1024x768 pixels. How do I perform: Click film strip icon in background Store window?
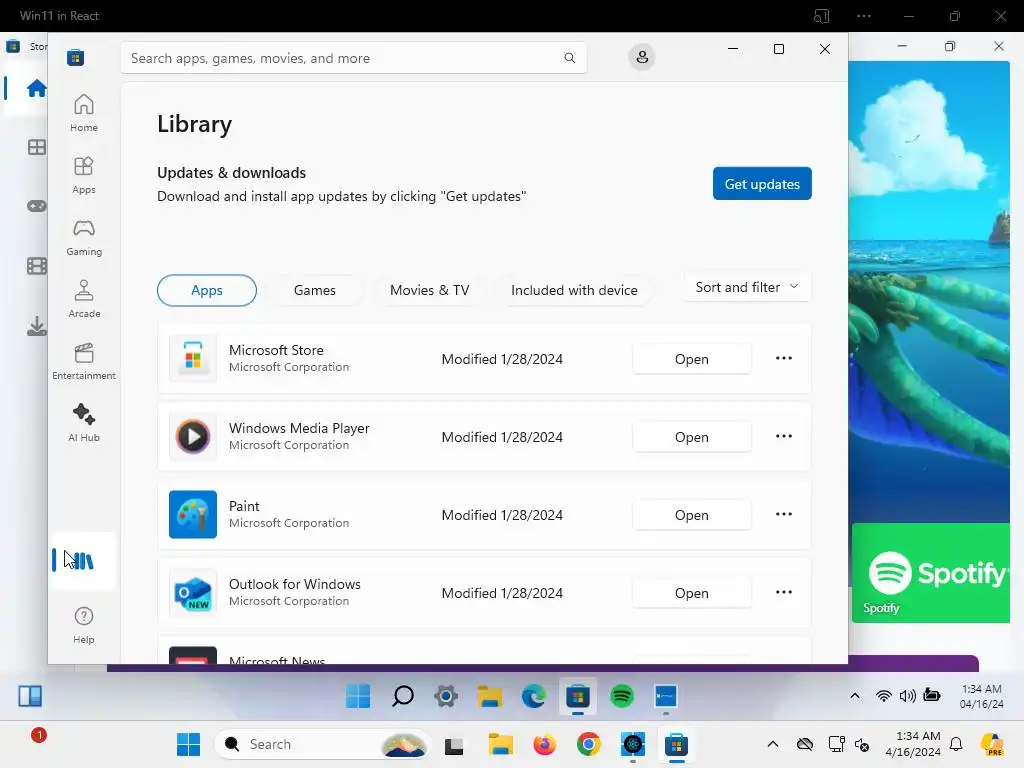point(37,266)
